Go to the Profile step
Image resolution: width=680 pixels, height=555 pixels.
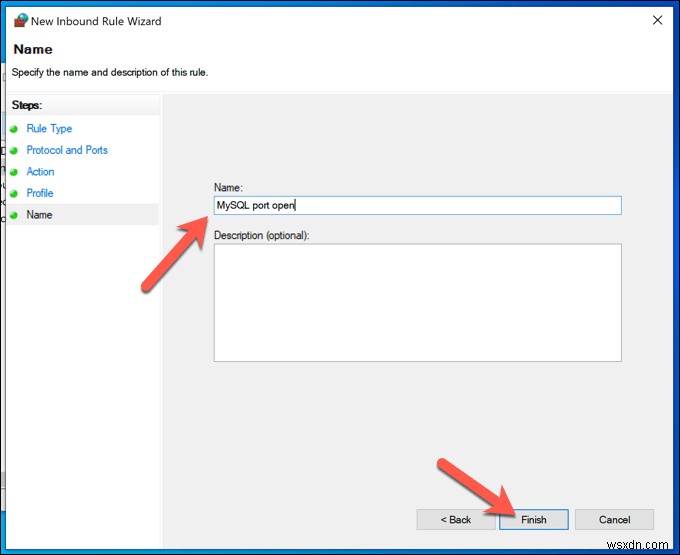coord(40,193)
